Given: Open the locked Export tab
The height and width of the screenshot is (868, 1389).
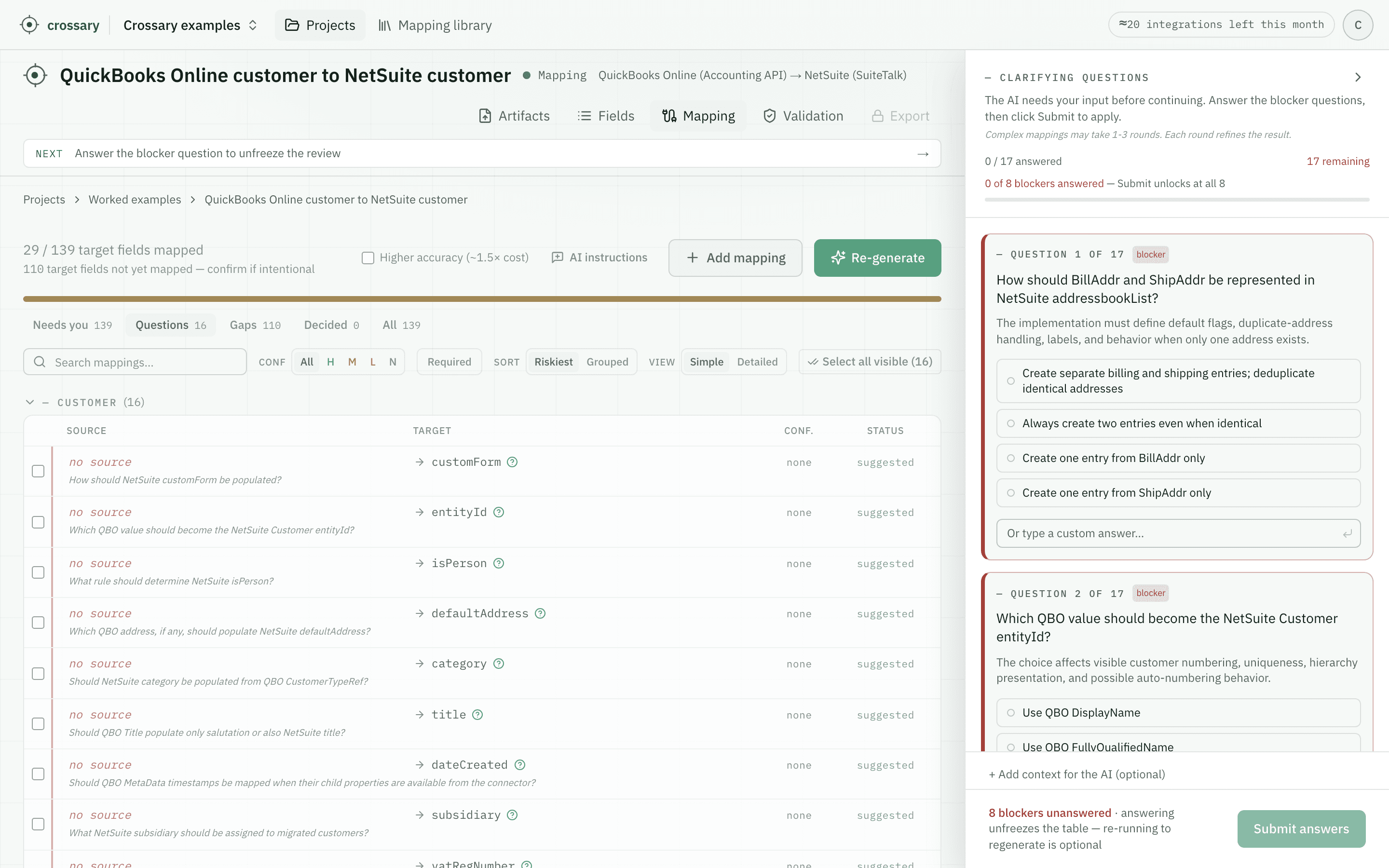Looking at the screenshot, I should click(900, 116).
